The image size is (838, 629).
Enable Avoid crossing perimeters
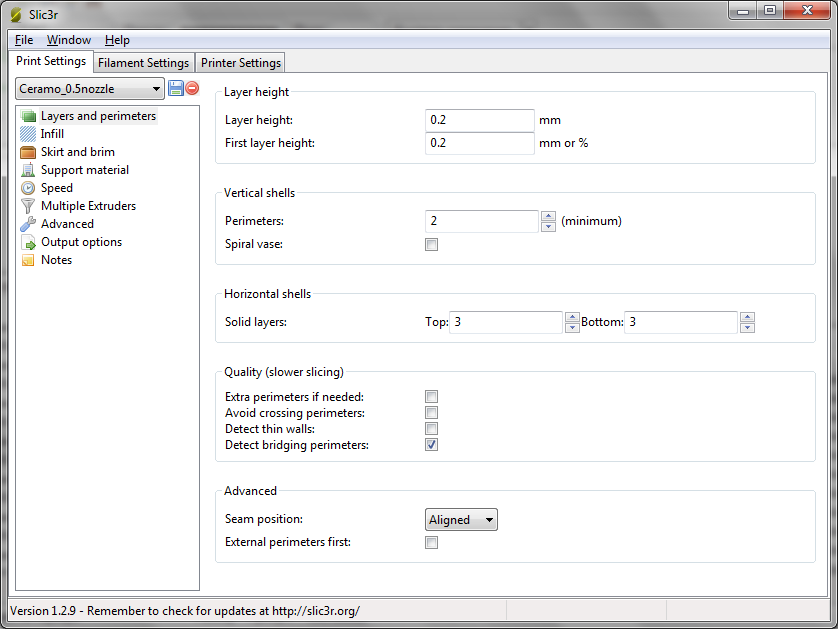[431, 413]
